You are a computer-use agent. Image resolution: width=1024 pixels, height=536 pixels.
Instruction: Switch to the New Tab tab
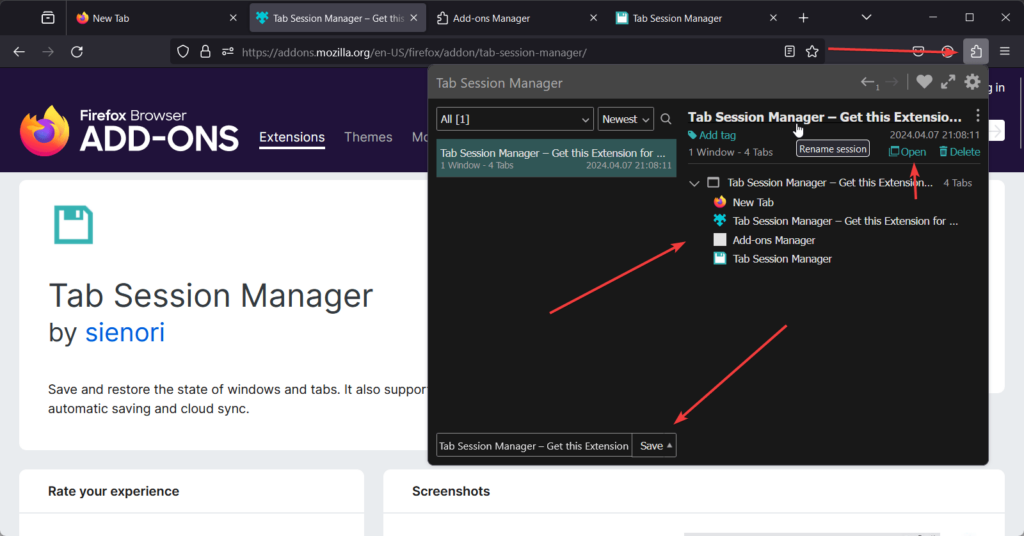(157, 18)
